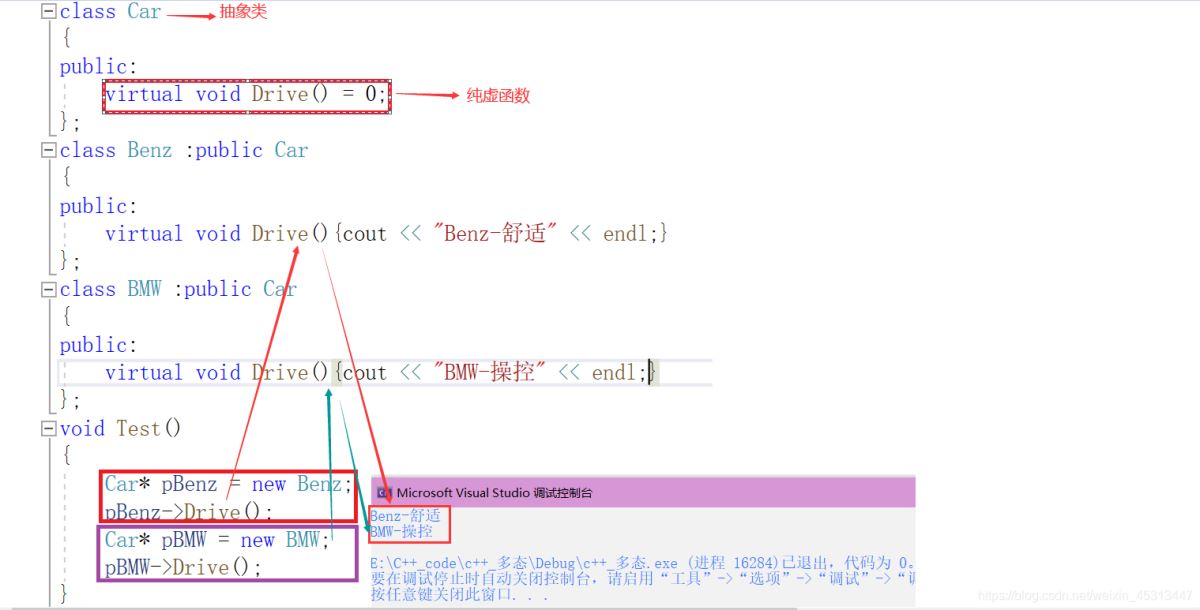Collapse the class Car code block
Image resolution: width=1200 pixels, height=610 pixels.
(48, 12)
